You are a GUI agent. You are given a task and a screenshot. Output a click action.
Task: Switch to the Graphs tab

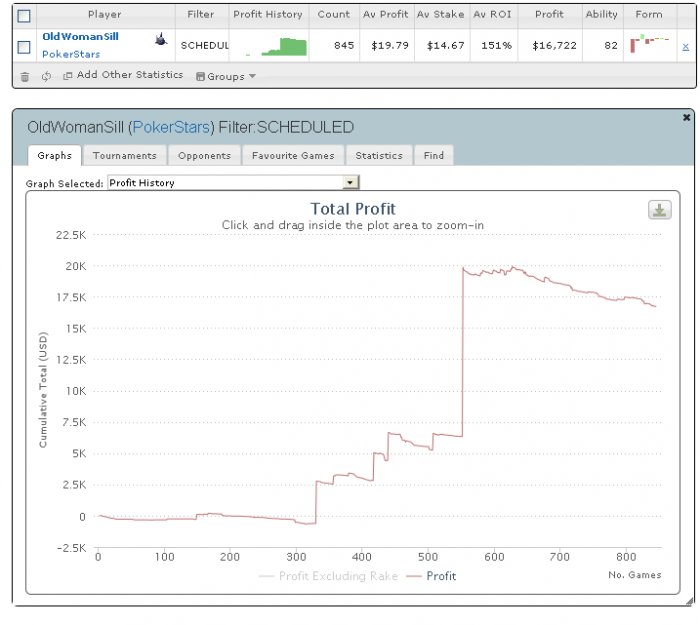tap(54, 155)
